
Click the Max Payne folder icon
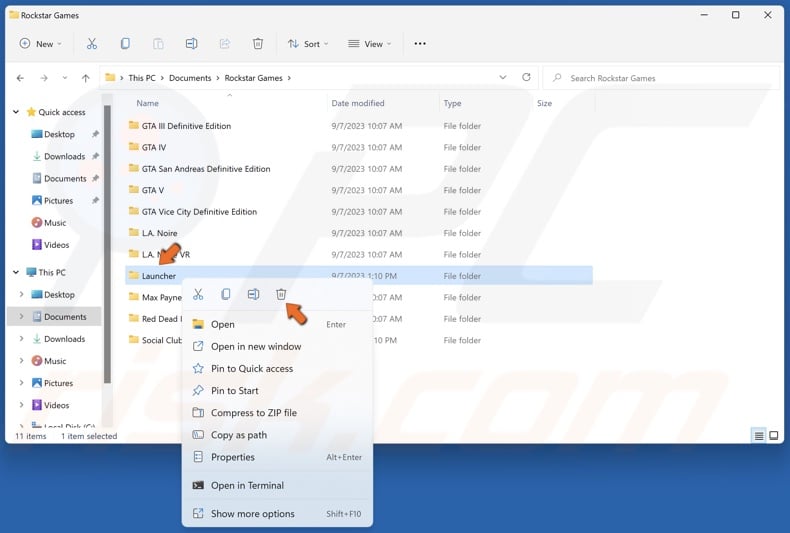(x=134, y=297)
